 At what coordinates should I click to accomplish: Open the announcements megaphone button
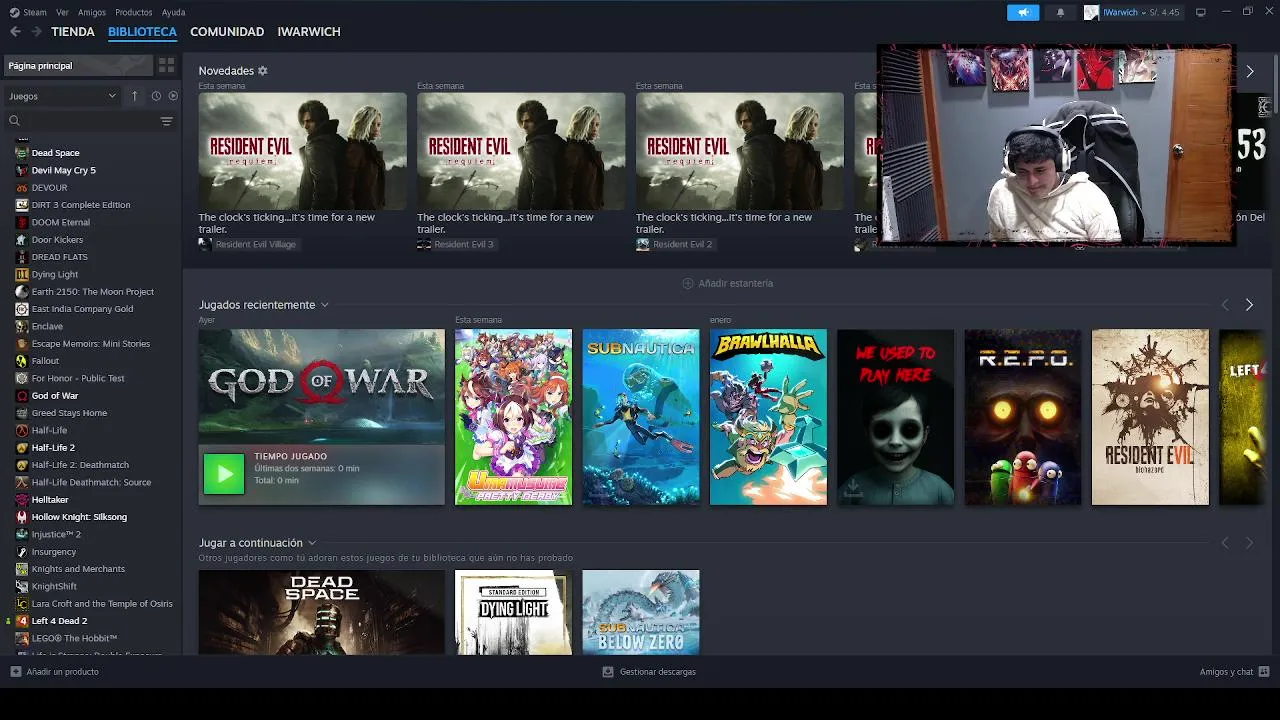point(1023,12)
